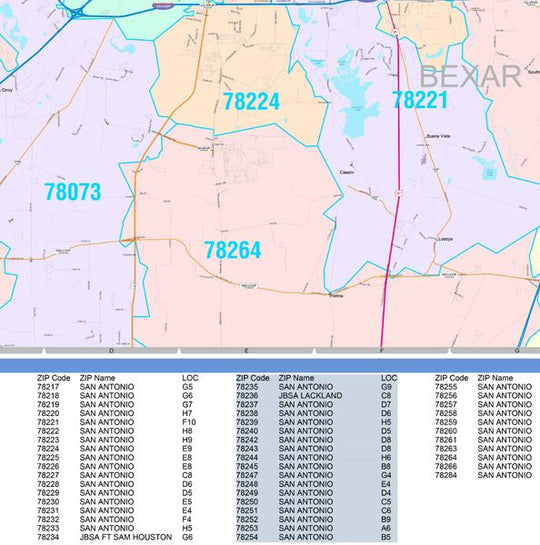The height and width of the screenshot is (545, 540).
Task: Select the 78264 ZIP label on the map
Action: (232, 250)
